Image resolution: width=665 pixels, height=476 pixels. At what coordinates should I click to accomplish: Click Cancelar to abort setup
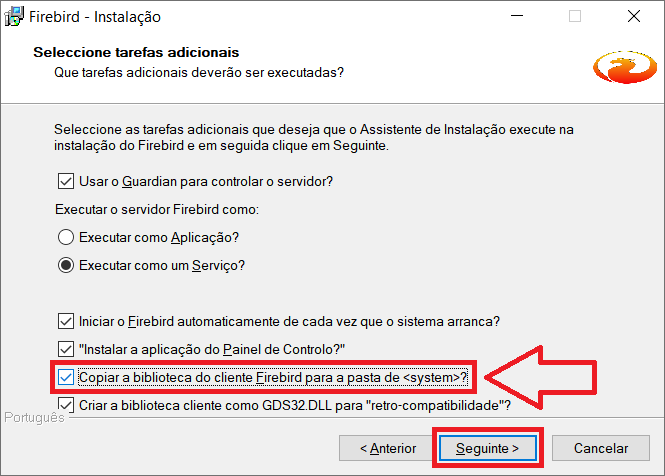601,448
